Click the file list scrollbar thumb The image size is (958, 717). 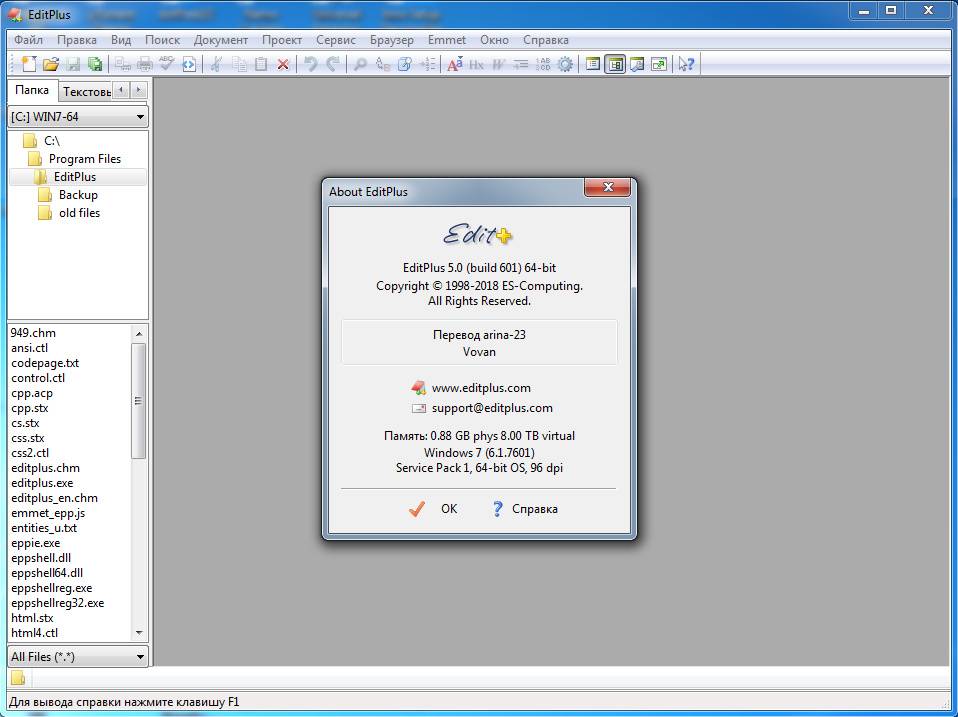(x=139, y=401)
